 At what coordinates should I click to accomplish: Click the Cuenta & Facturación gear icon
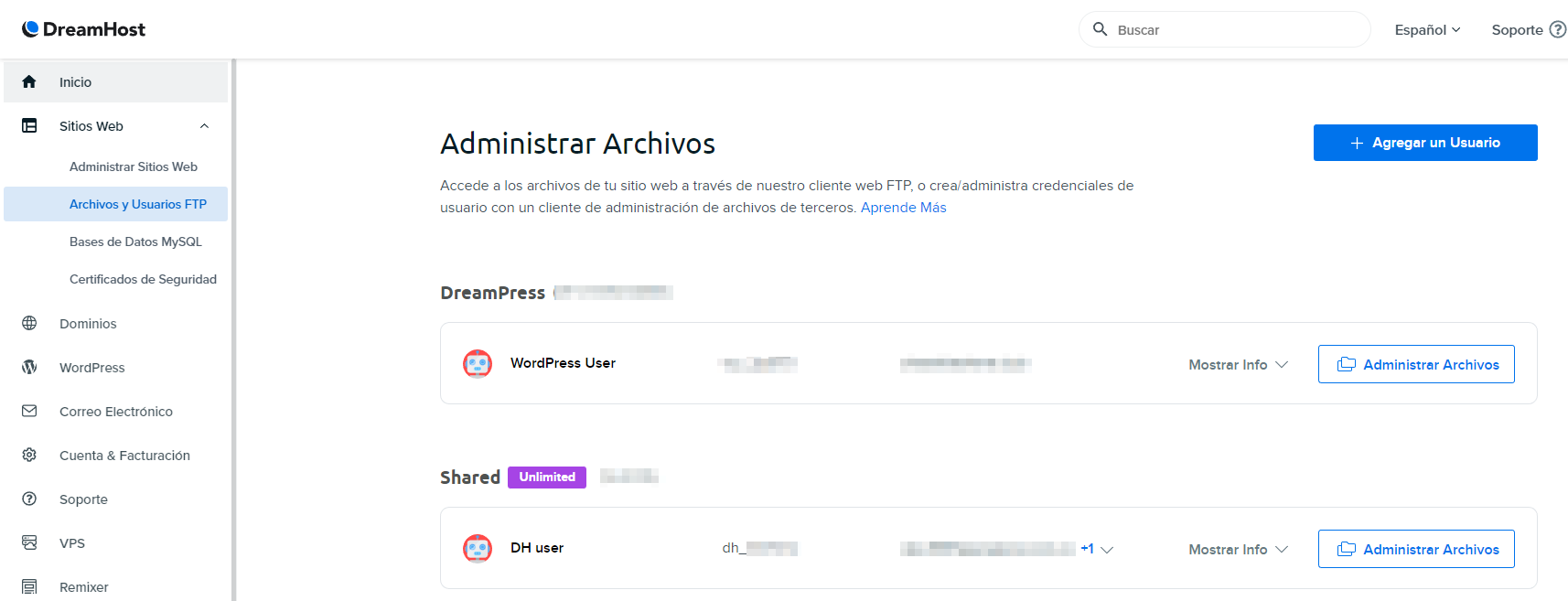point(29,456)
